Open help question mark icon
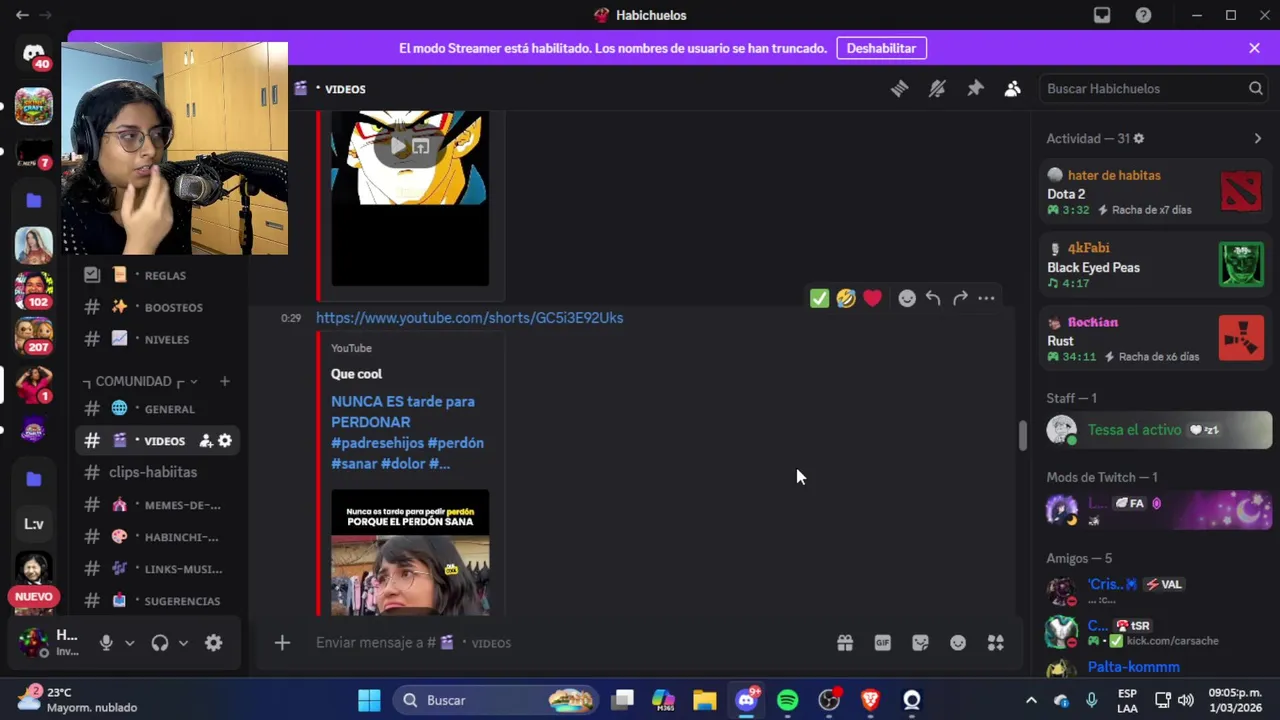 coord(1143,15)
